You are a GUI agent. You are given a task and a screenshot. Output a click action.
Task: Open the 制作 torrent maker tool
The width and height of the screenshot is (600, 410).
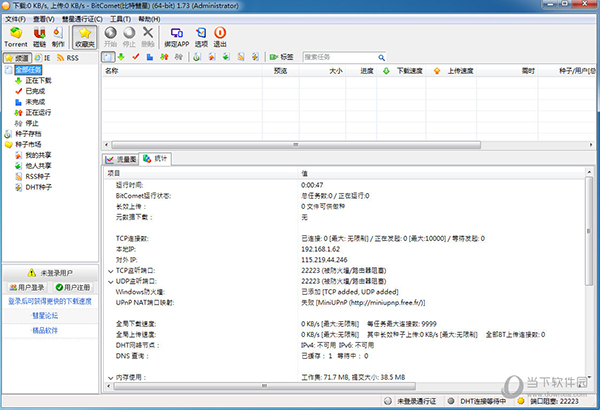click(x=58, y=37)
